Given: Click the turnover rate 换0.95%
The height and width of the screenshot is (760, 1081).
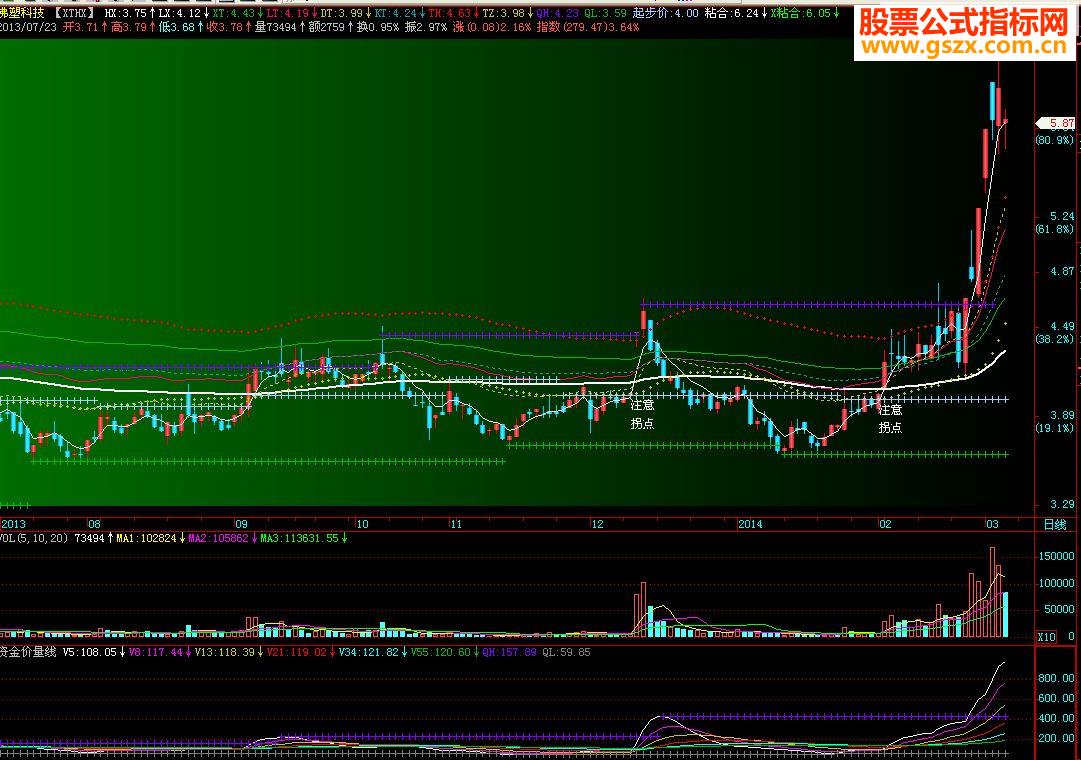Looking at the screenshot, I should (378, 27).
